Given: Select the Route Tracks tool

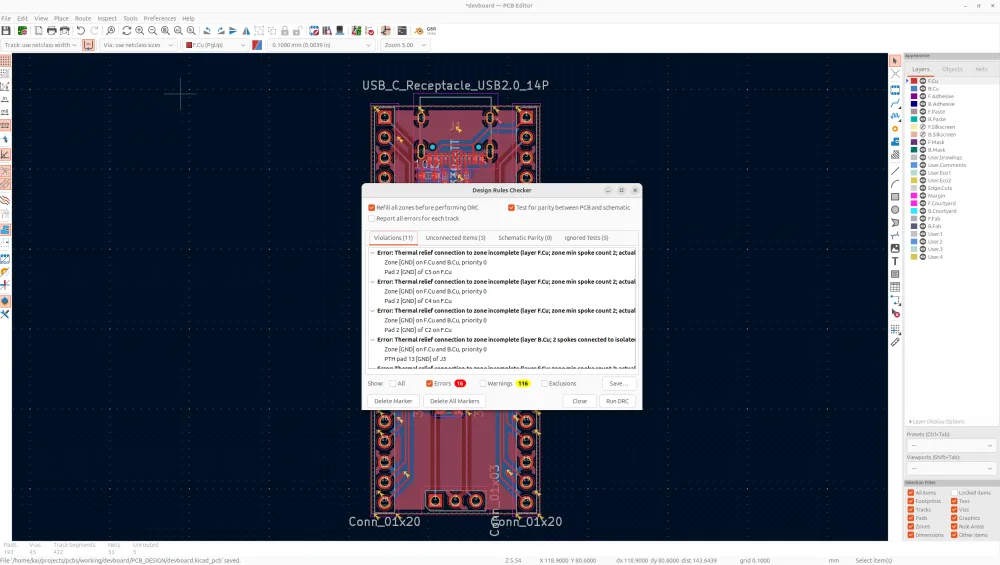Looking at the screenshot, I should (x=895, y=102).
